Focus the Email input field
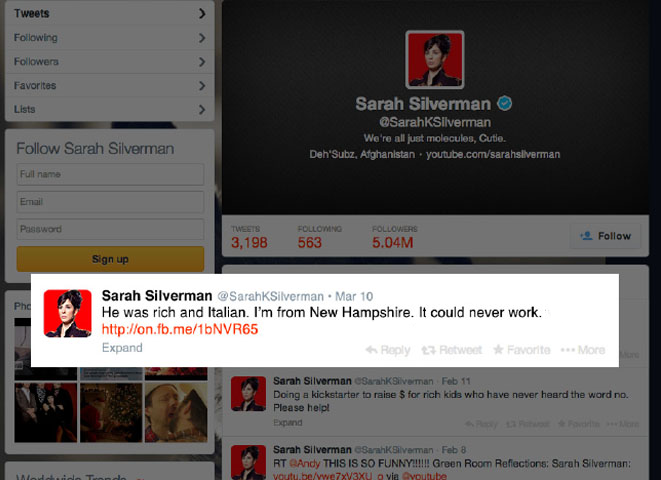This screenshot has height=480, width=661. pos(110,201)
